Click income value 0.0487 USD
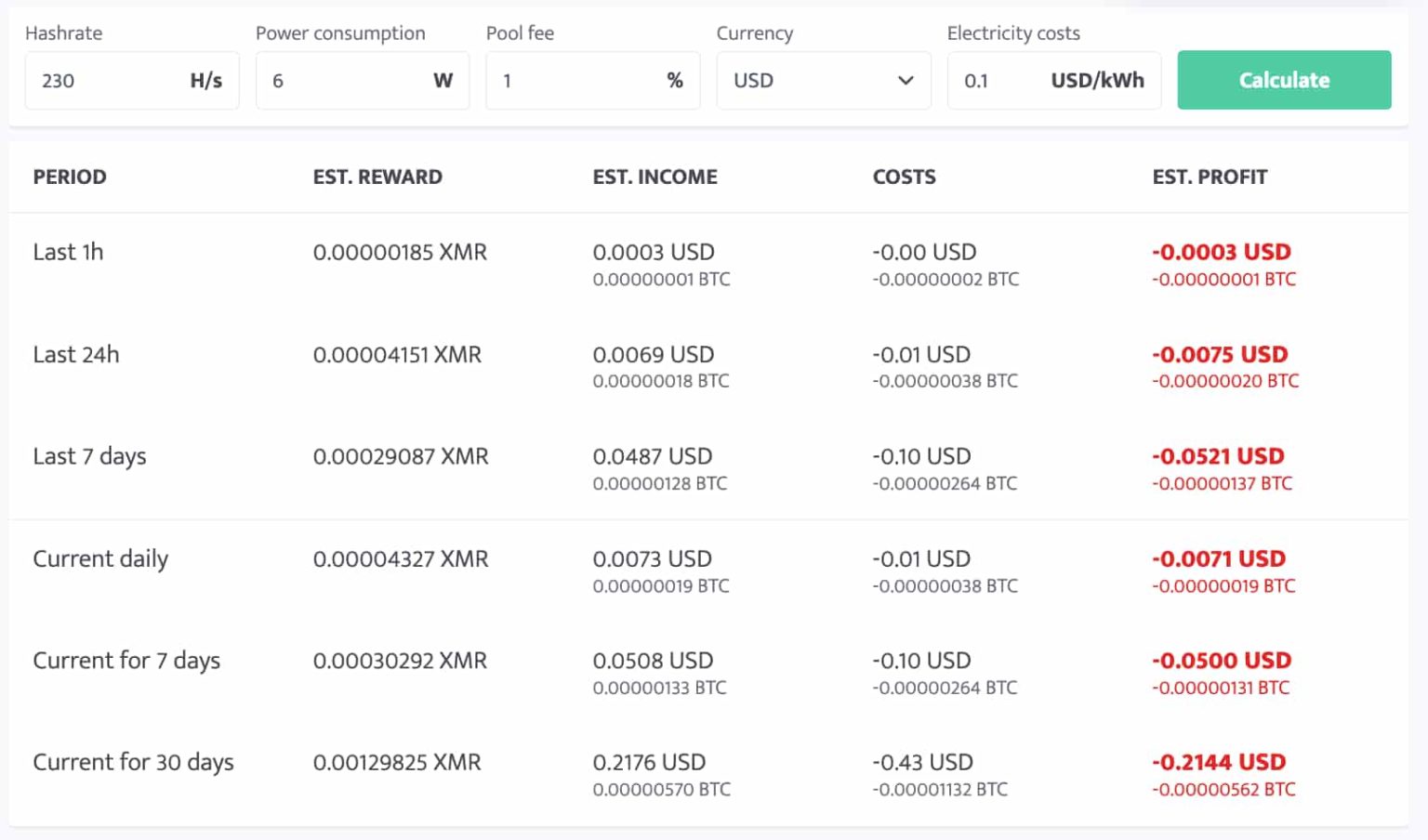The height and width of the screenshot is (840, 1428). [x=653, y=456]
